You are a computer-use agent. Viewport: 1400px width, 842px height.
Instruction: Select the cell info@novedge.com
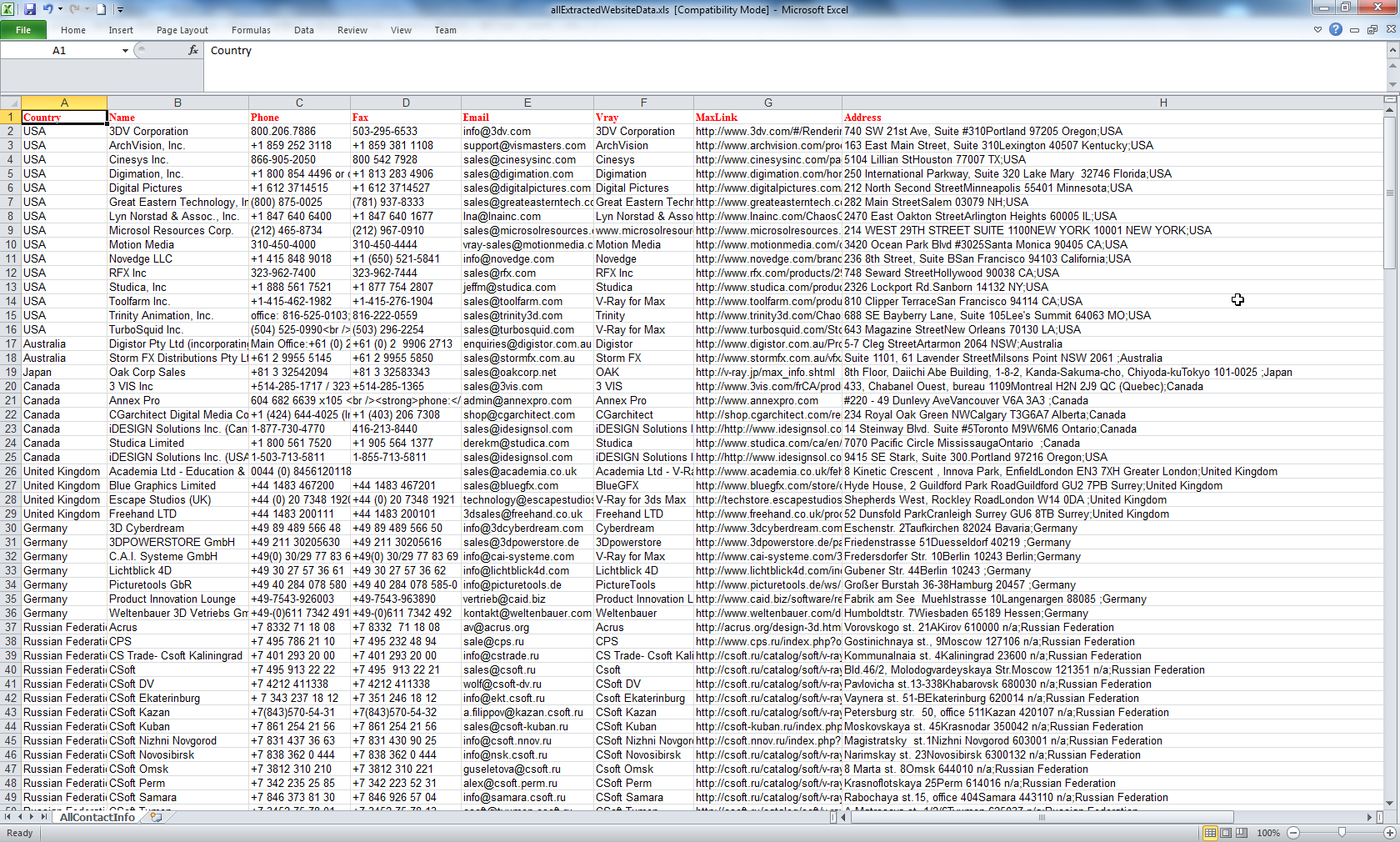(x=527, y=258)
